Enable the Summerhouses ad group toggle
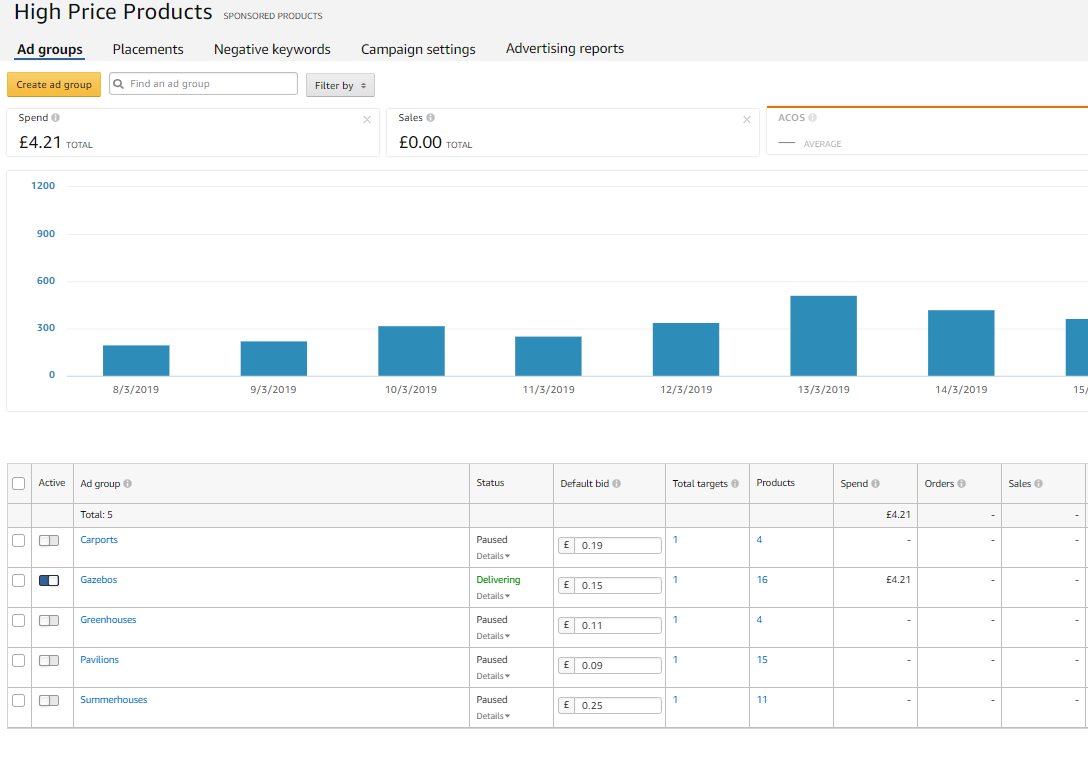Viewport: 1088px width, 759px height. 49,701
